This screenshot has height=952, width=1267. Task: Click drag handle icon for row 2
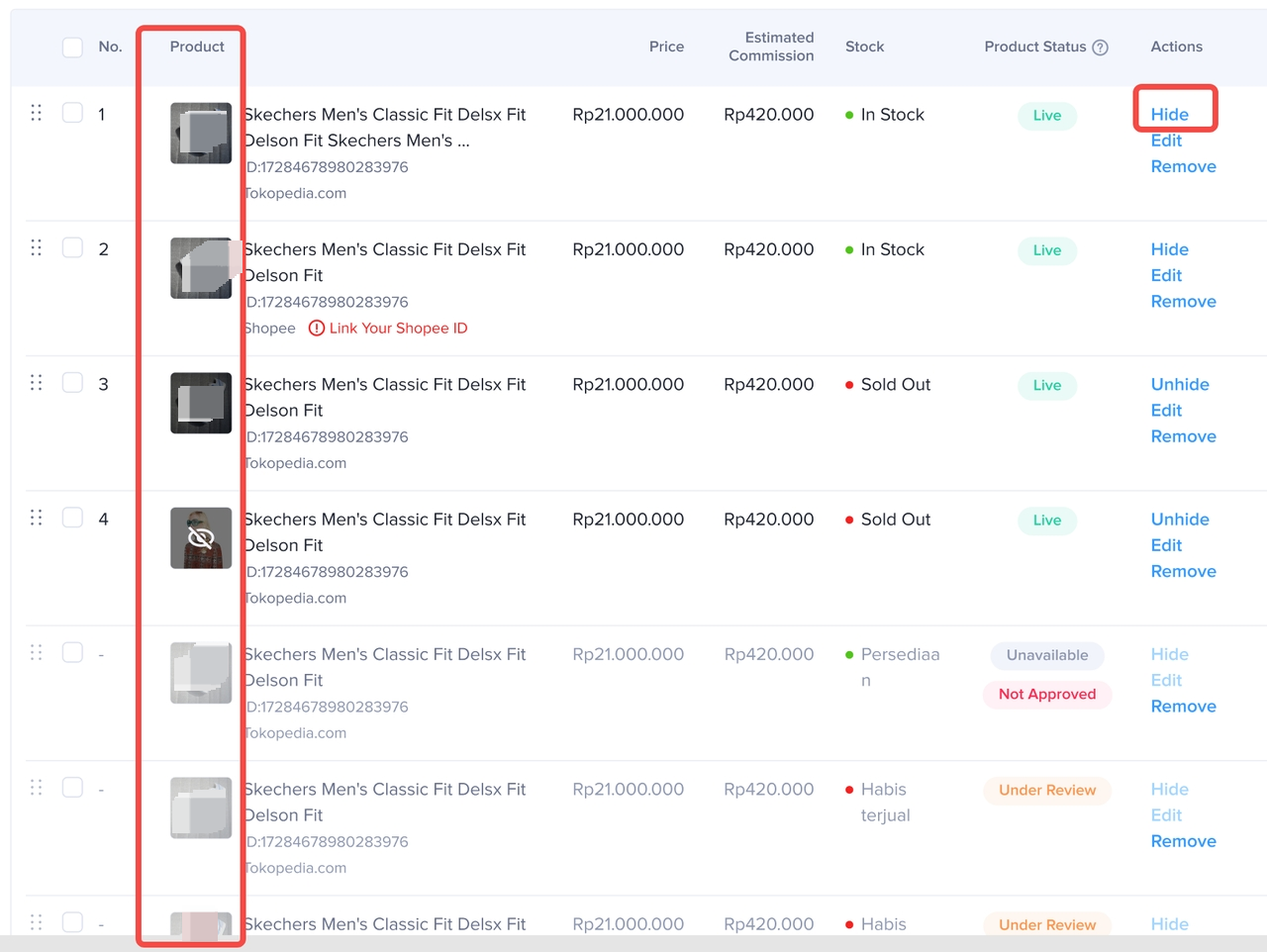click(x=37, y=247)
